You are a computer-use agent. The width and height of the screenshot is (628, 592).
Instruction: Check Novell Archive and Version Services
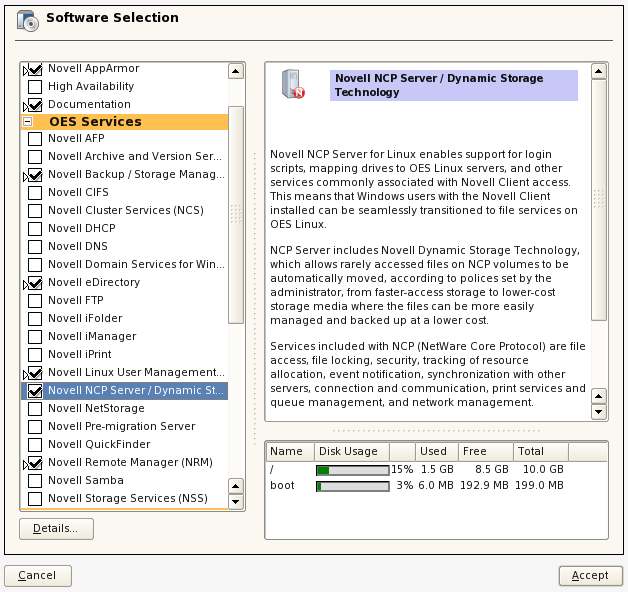(x=35, y=157)
